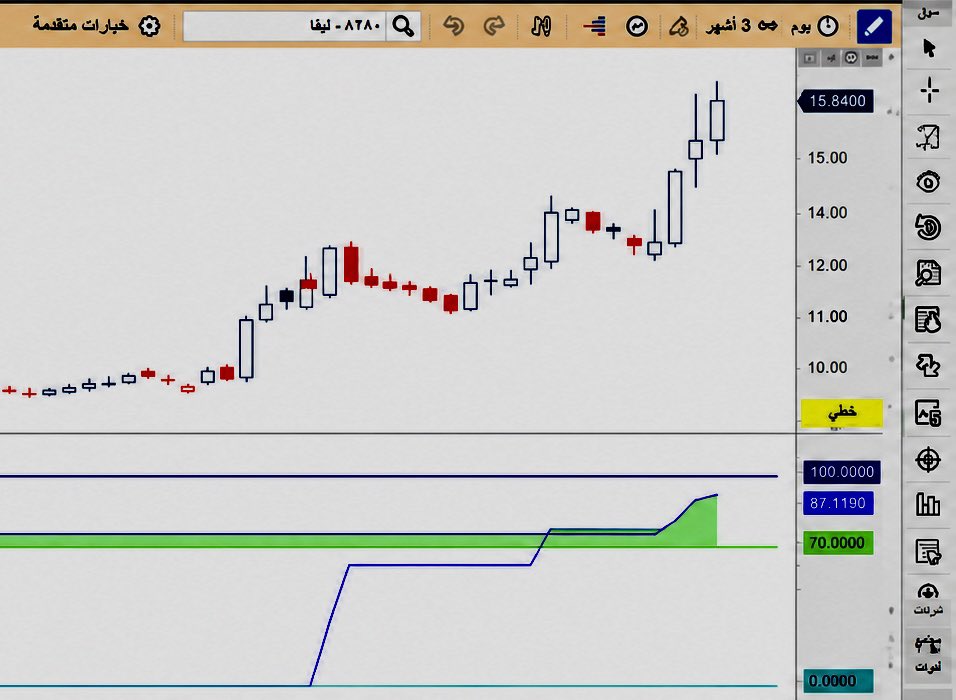
Task: Click the second small icon above price axis
Action: click(x=830, y=58)
